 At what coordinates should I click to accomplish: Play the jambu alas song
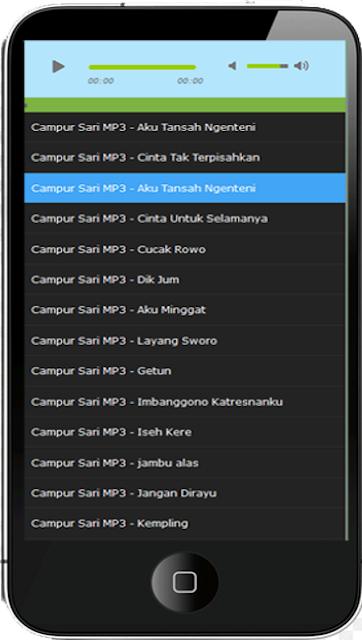tap(185, 463)
